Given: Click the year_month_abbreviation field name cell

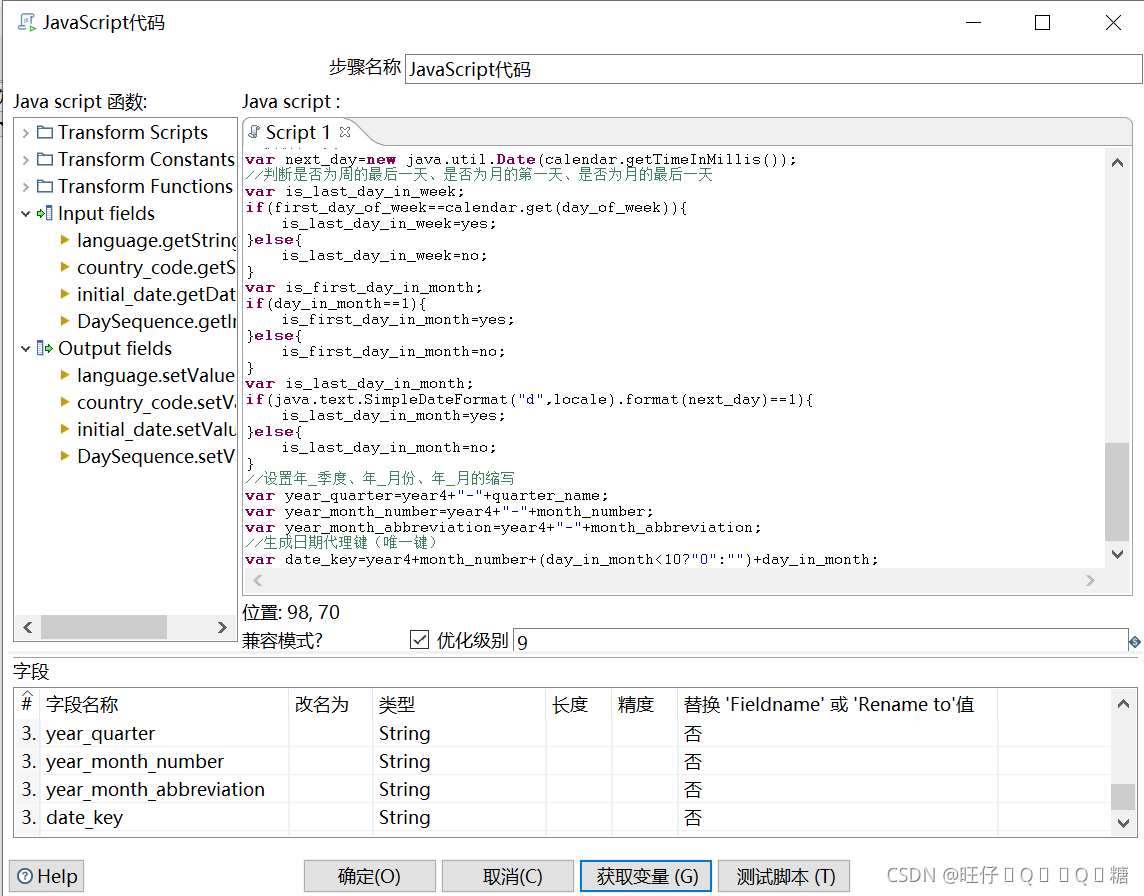Looking at the screenshot, I should pyautogui.click(x=165, y=789).
